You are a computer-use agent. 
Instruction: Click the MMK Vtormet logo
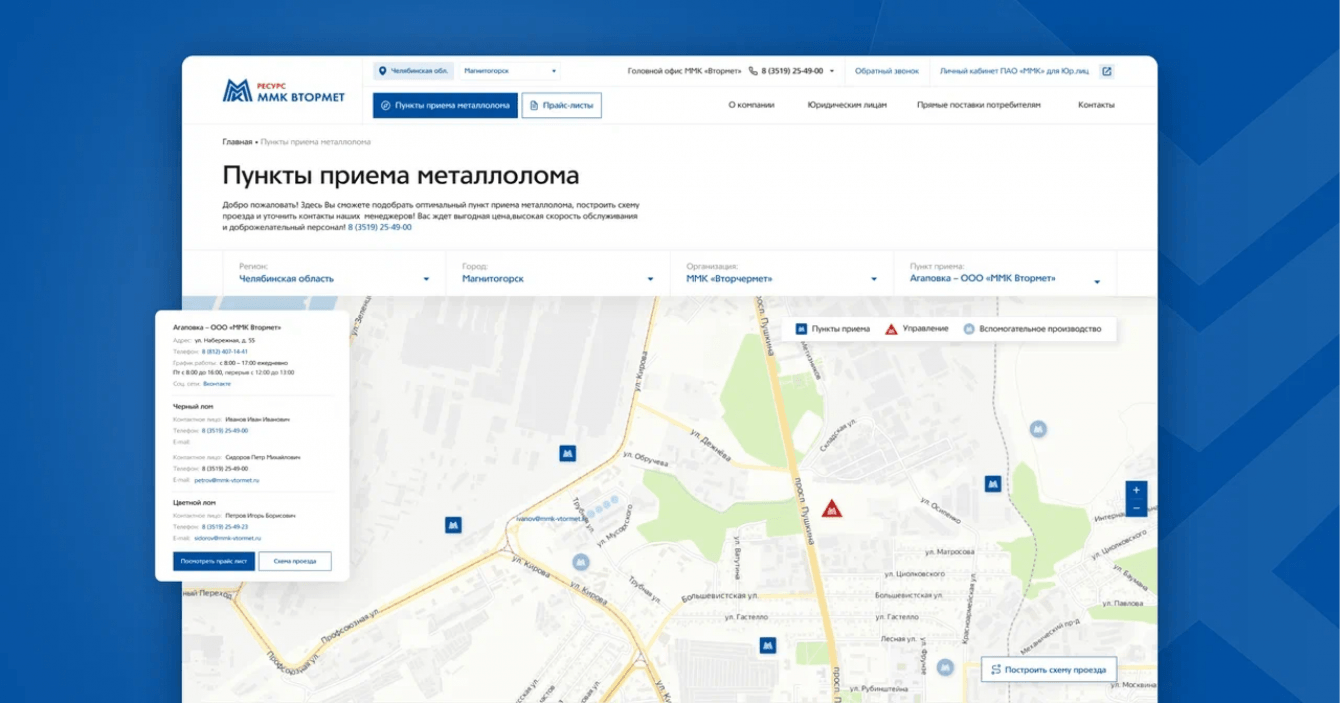click(283, 91)
